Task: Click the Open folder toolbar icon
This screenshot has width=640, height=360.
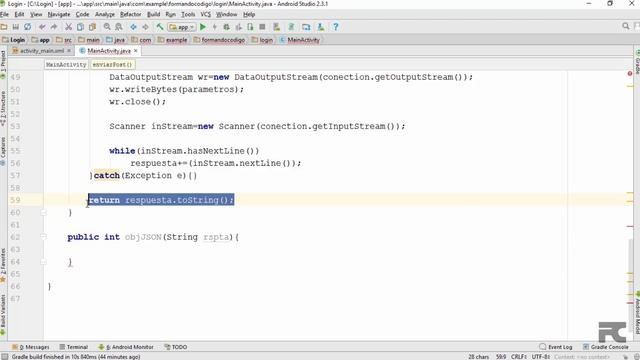Action: tap(4, 27)
